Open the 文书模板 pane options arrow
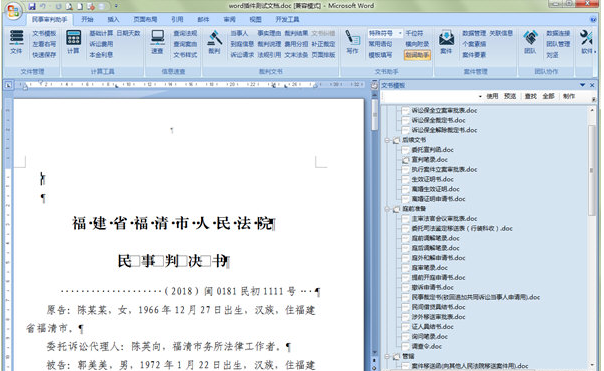Image resolution: width=604 pixels, height=371 pixels. click(582, 85)
